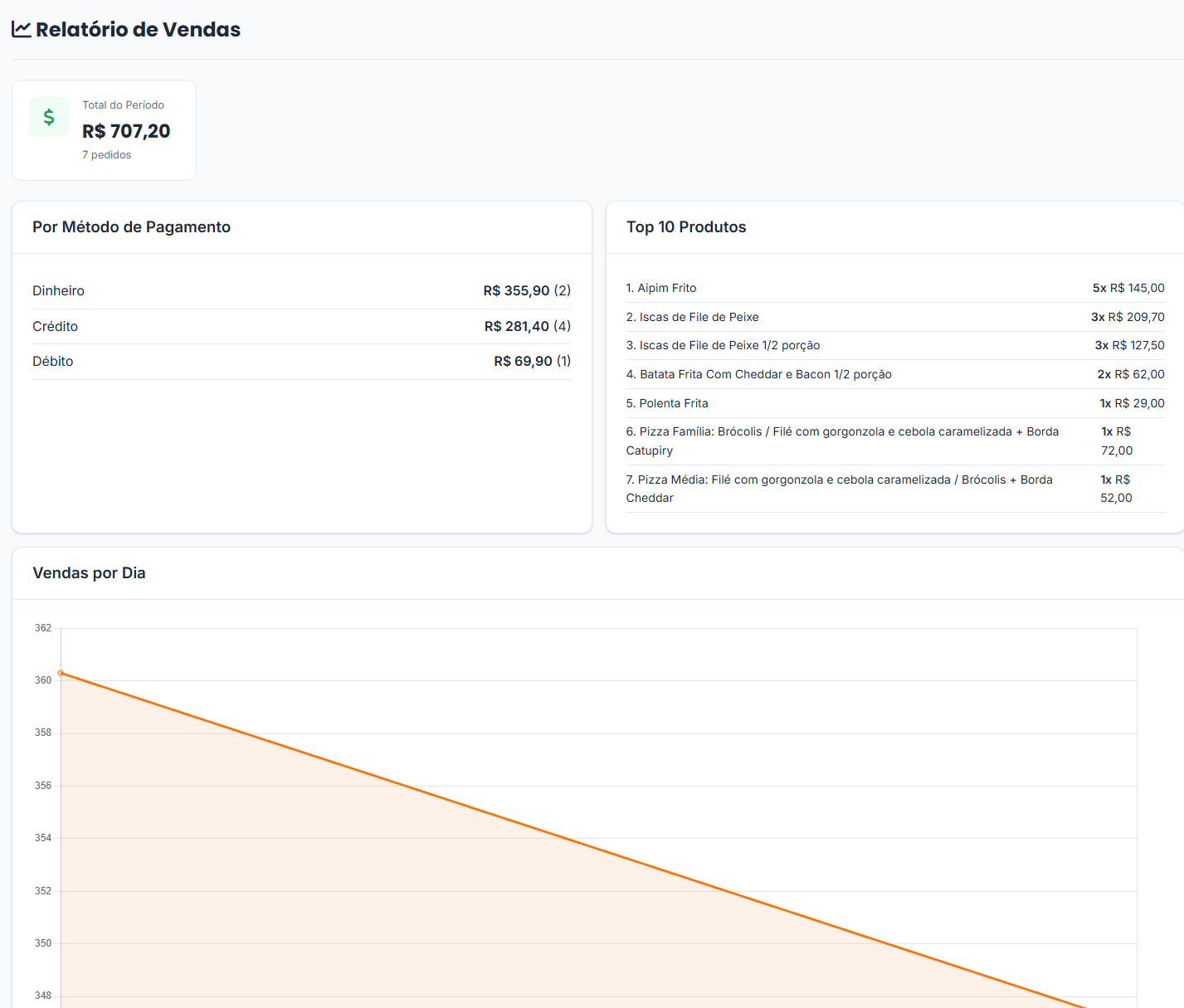Image resolution: width=1184 pixels, height=1008 pixels.
Task: Click the value "2x R$ 62,00"
Action: tap(1131, 375)
